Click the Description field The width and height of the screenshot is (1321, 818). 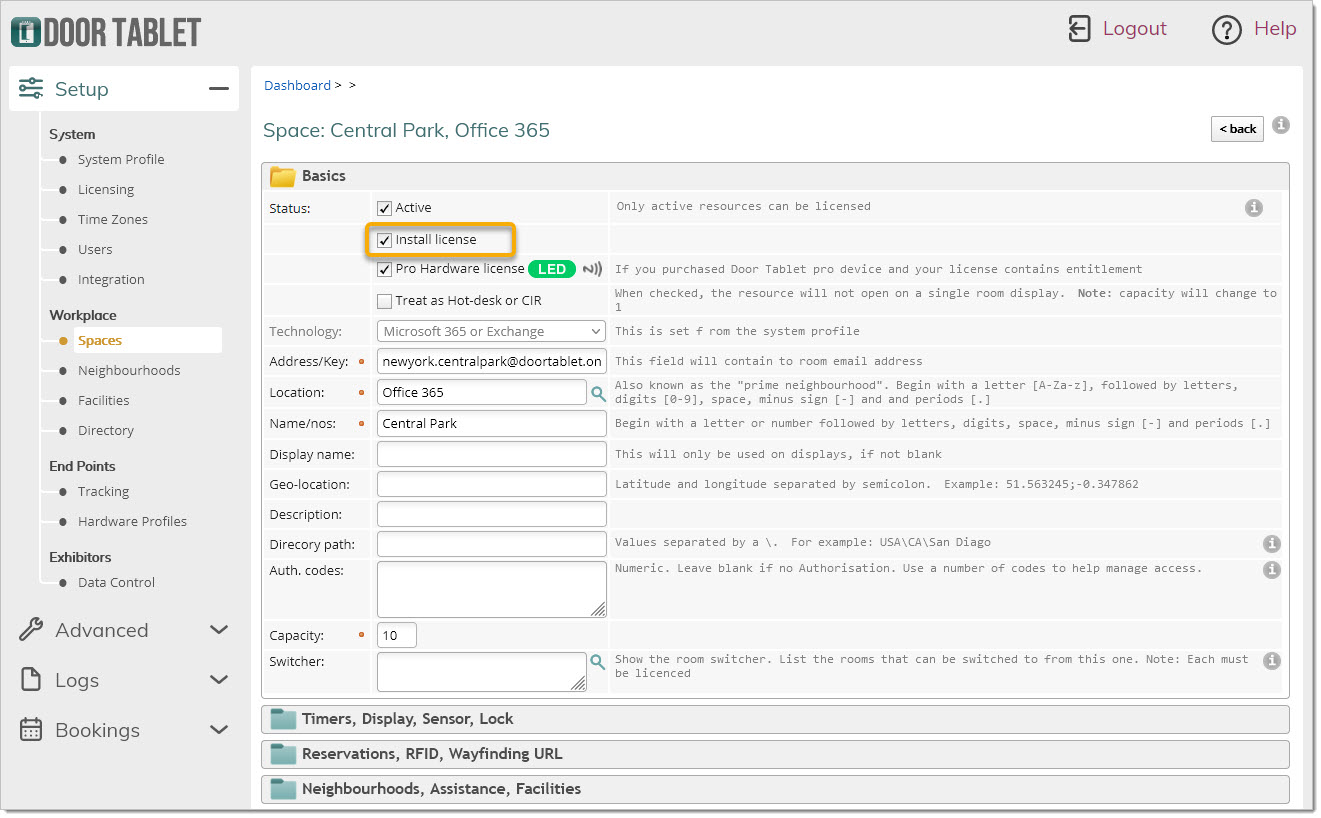click(492, 514)
